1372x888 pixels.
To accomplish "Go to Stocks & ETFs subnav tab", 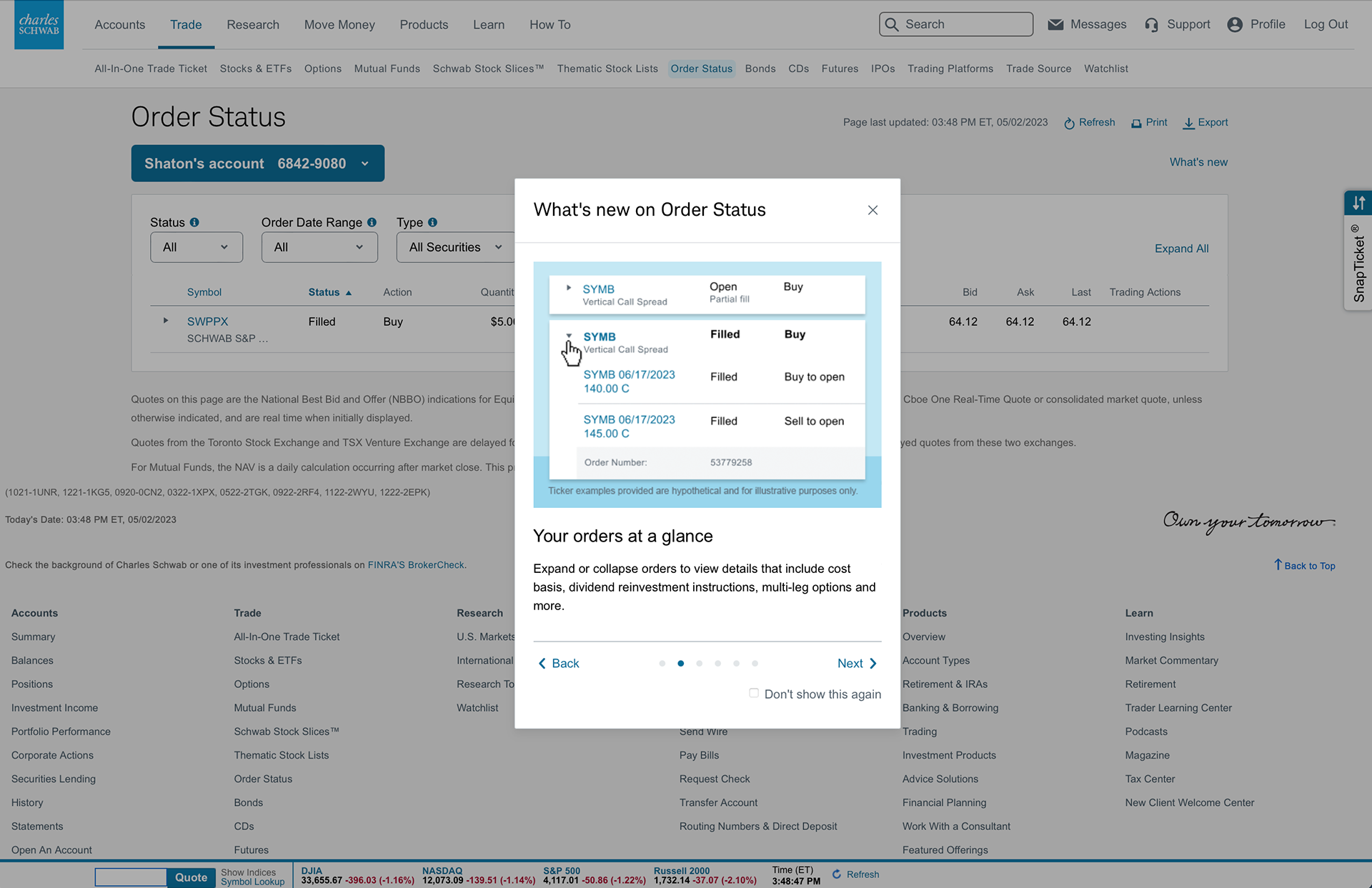I will click(256, 69).
